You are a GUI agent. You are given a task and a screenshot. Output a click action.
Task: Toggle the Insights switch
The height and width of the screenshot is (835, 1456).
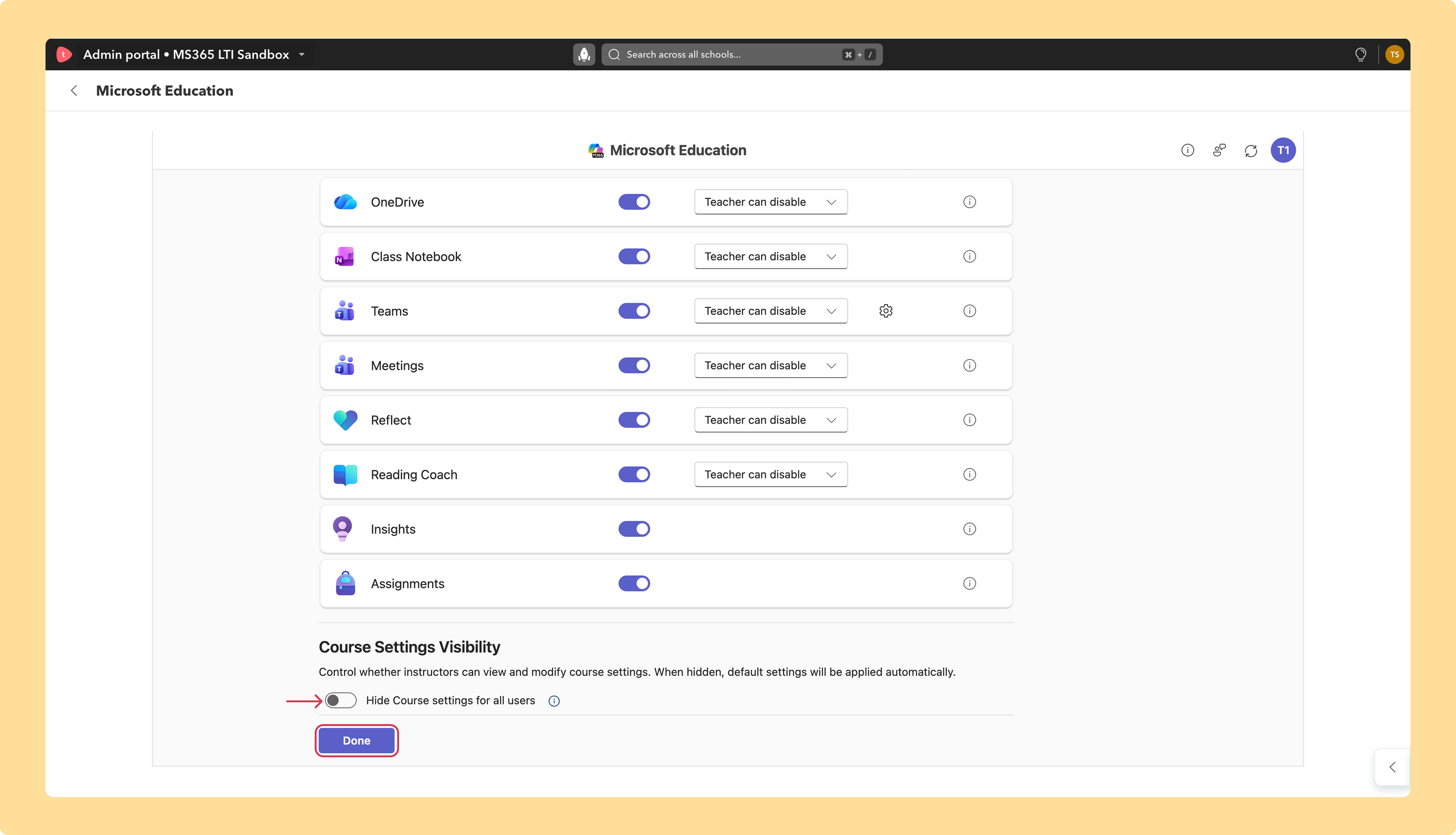(634, 529)
